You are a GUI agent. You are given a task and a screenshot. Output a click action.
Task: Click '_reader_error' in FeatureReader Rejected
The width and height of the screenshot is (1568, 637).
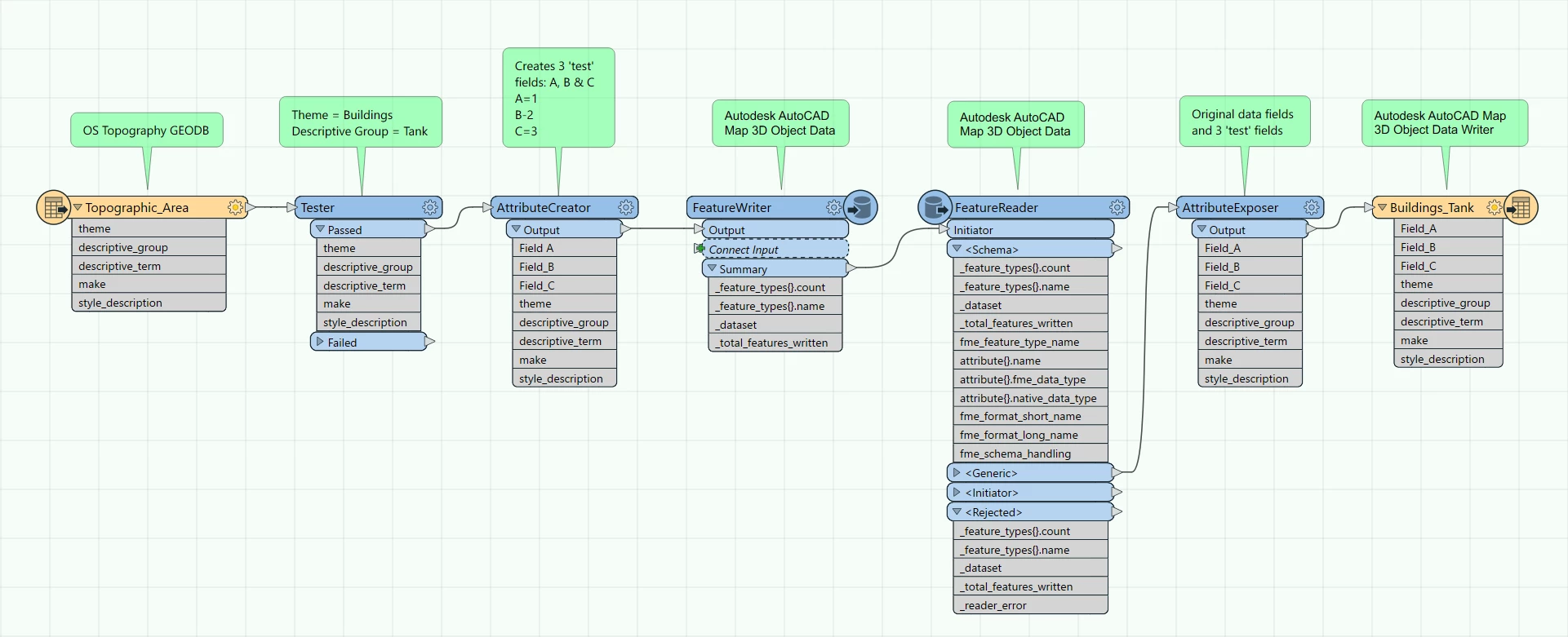pyautogui.click(x=1030, y=605)
